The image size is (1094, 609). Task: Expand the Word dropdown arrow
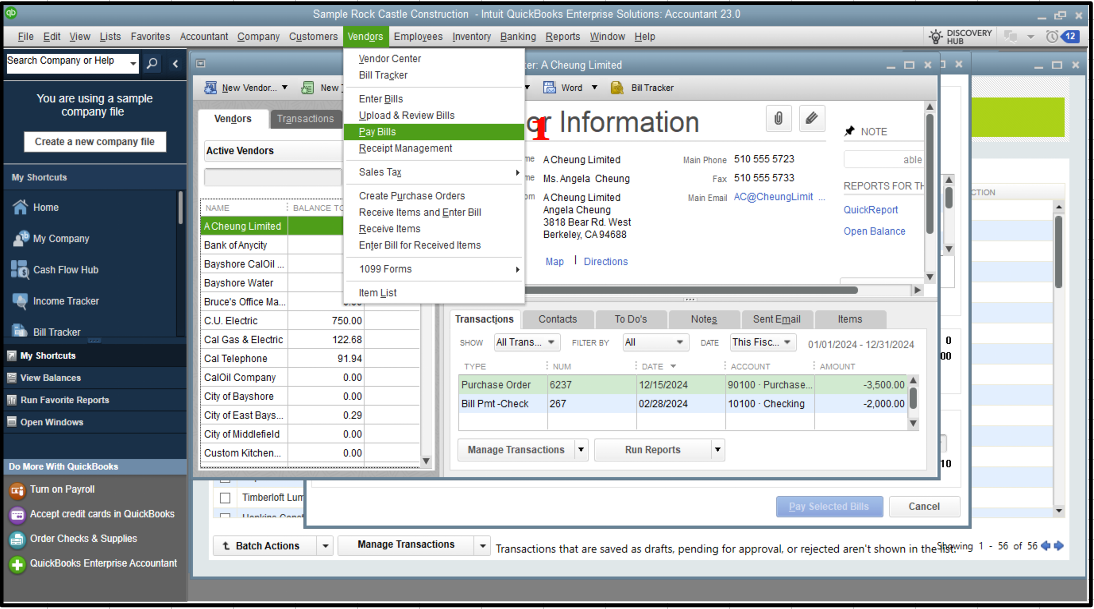[x=594, y=88]
